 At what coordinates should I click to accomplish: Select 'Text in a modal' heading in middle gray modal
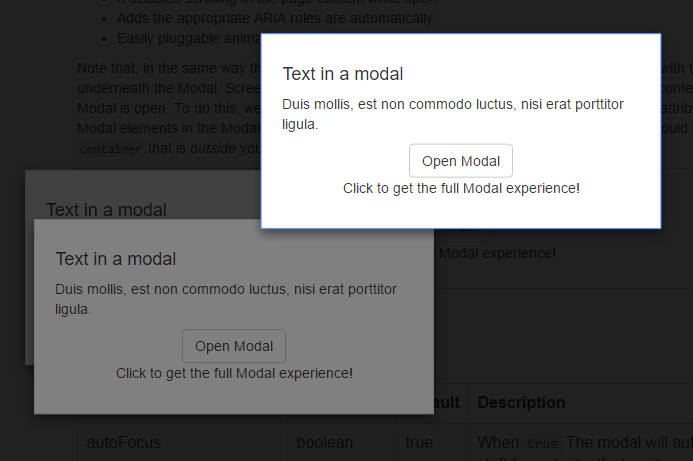coord(116,259)
